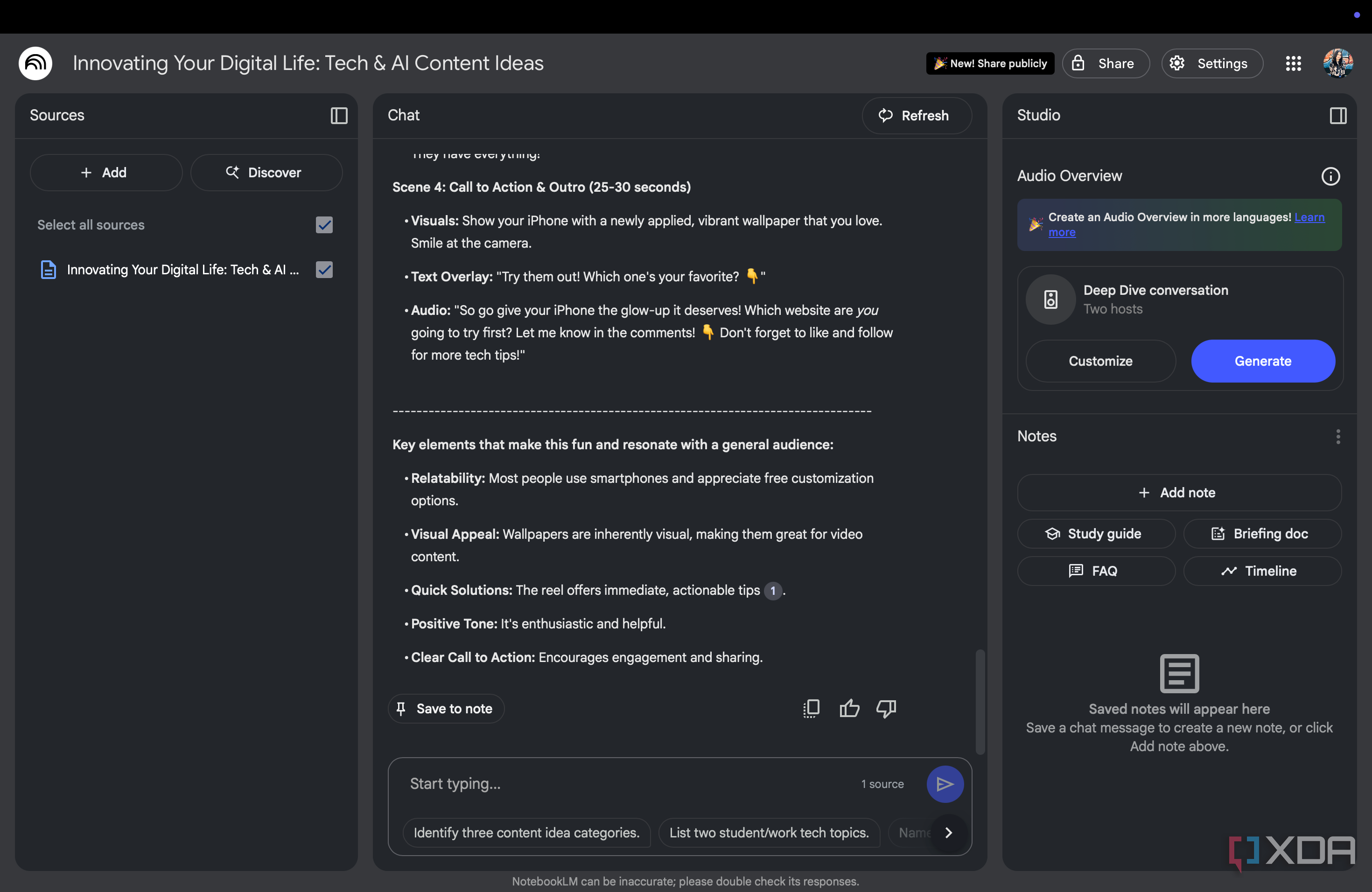The height and width of the screenshot is (892, 1372).
Task: Refresh the chat
Action: click(x=916, y=115)
